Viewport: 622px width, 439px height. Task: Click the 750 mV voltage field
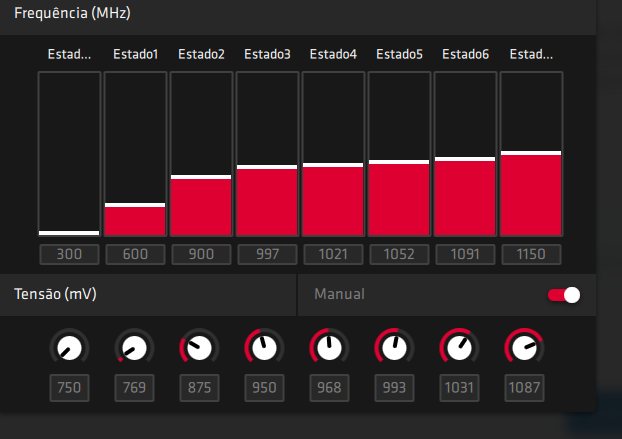[x=69, y=388]
